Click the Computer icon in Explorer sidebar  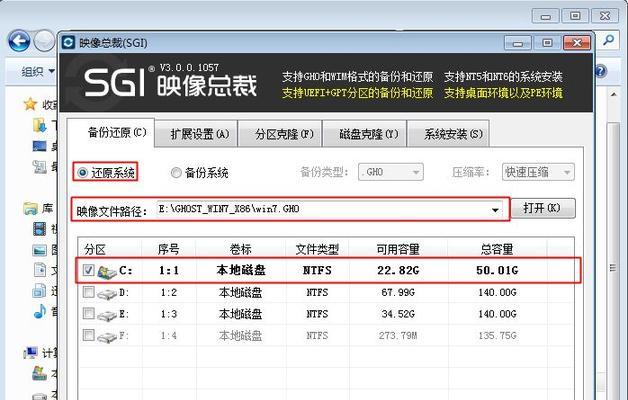[30, 353]
